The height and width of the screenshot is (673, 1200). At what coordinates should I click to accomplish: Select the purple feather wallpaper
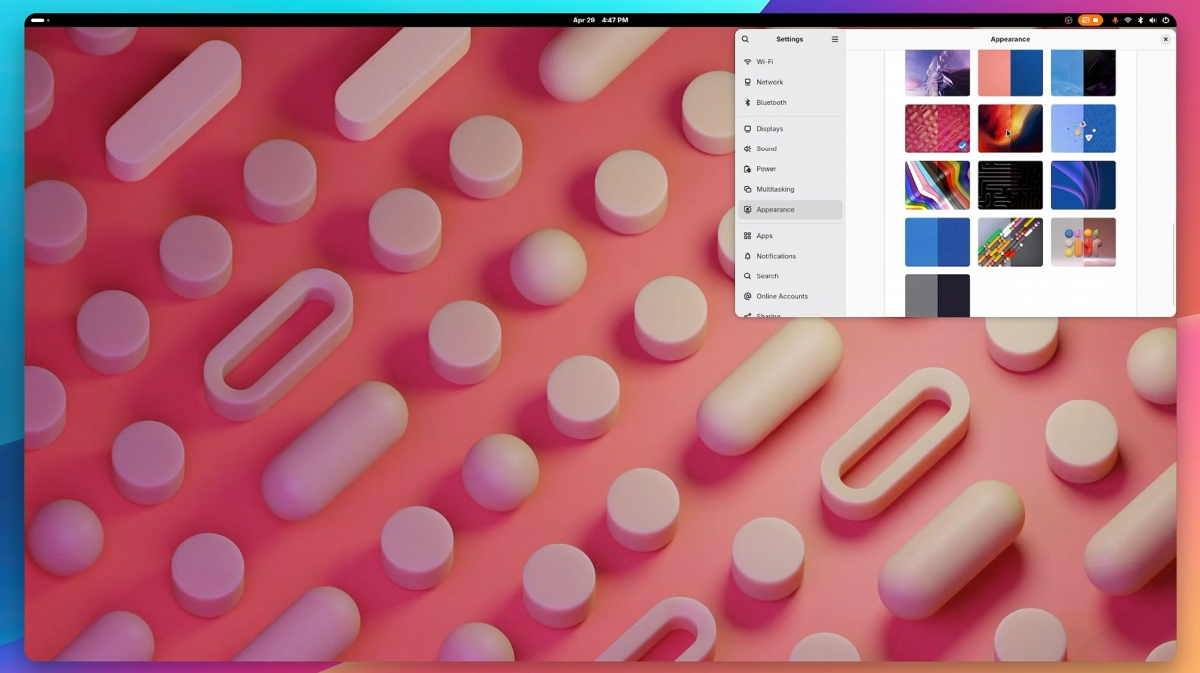pyautogui.click(x=937, y=73)
